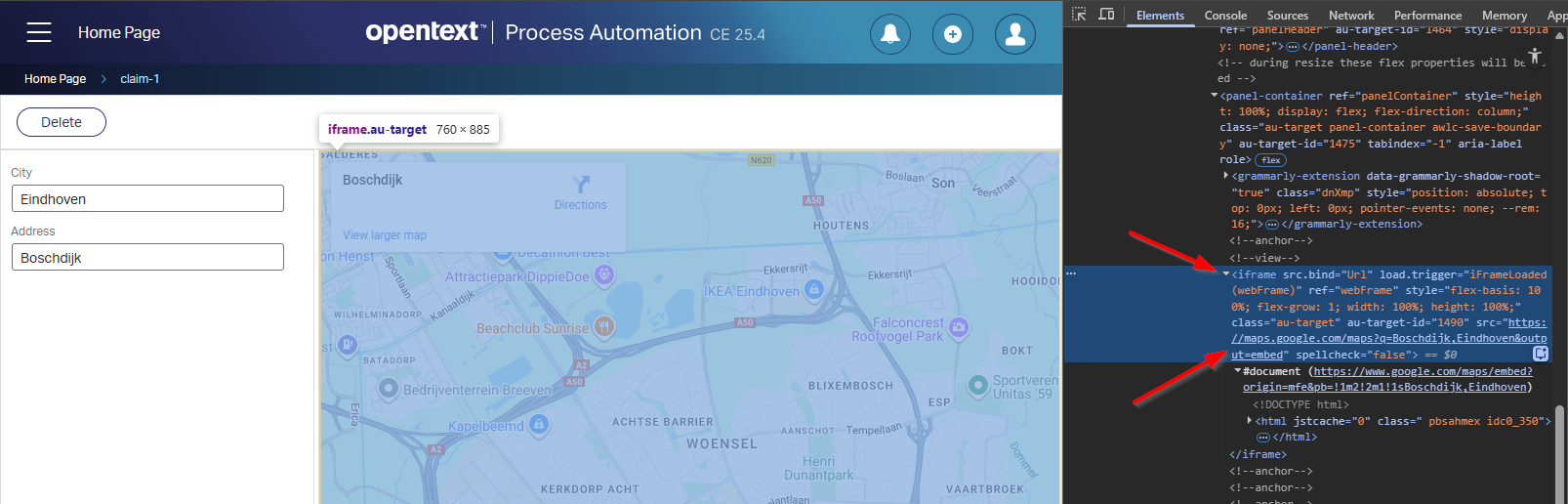The image size is (1568, 504).
Task: Switch to the Console tab
Action: click(1225, 15)
